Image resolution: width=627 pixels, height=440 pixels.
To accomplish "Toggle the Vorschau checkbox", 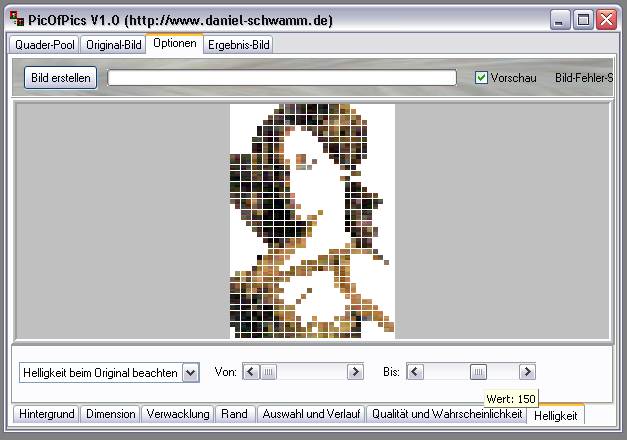I will pos(481,78).
